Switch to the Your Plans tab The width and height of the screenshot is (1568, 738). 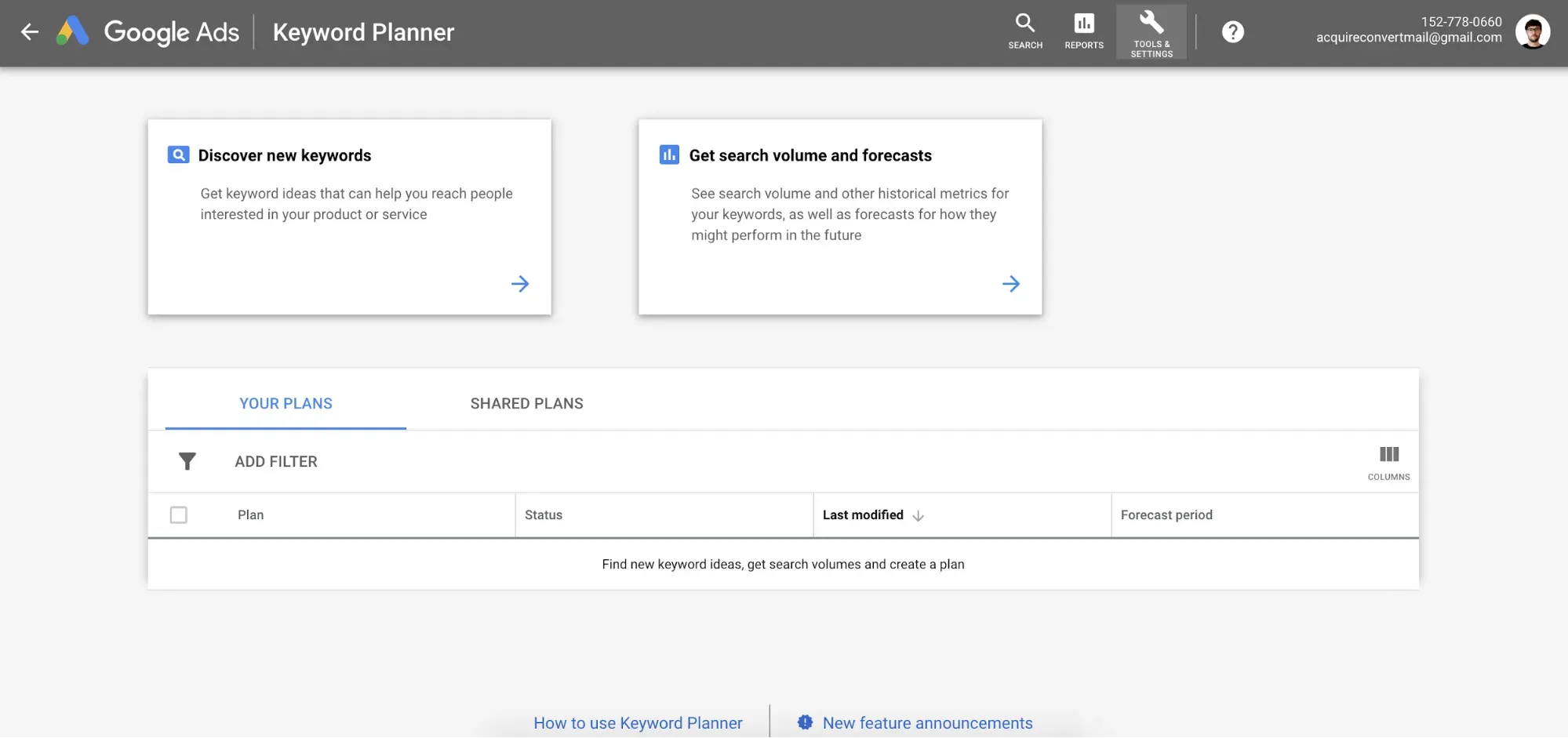286,403
